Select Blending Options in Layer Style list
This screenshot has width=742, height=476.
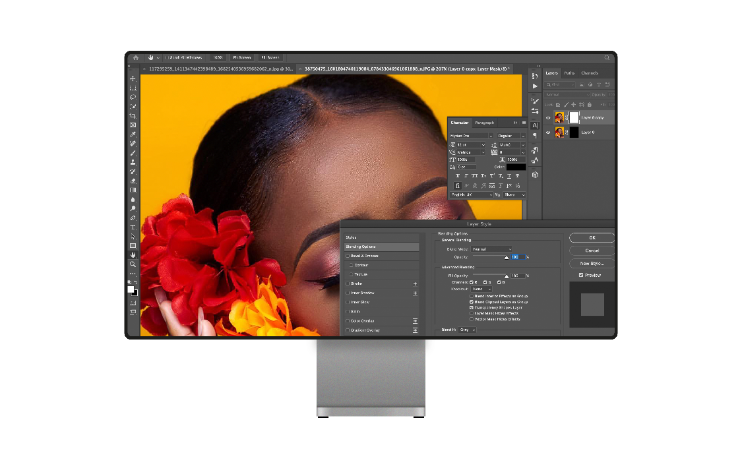(381, 247)
